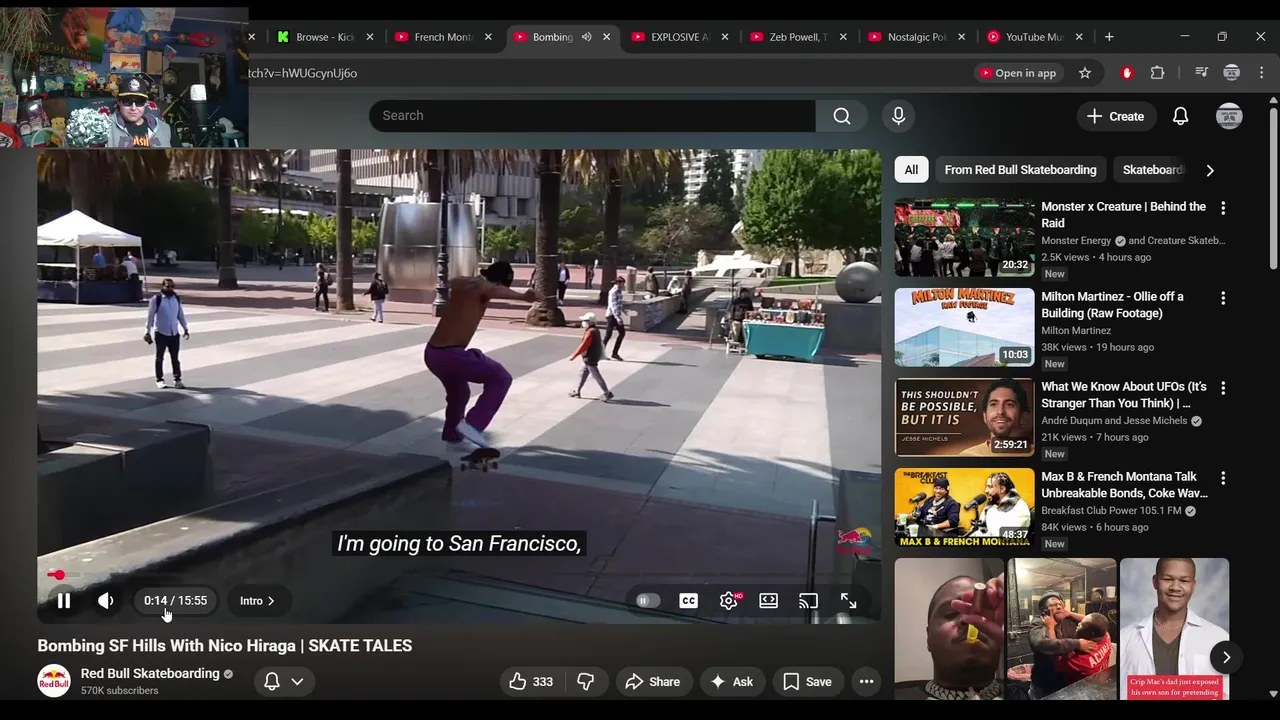Open Max B & French Montana video title
The width and height of the screenshot is (1280, 720).
pos(1124,485)
